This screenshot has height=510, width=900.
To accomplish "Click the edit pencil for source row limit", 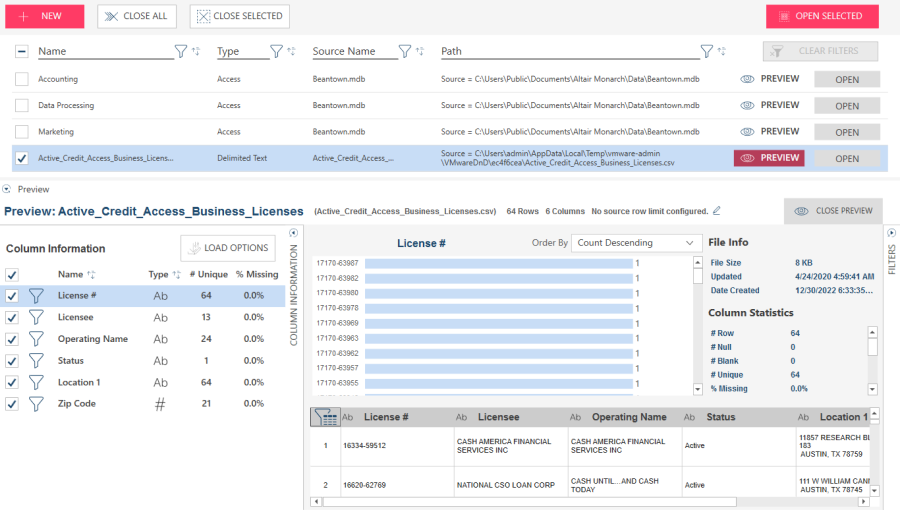I will [x=716, y=211].
